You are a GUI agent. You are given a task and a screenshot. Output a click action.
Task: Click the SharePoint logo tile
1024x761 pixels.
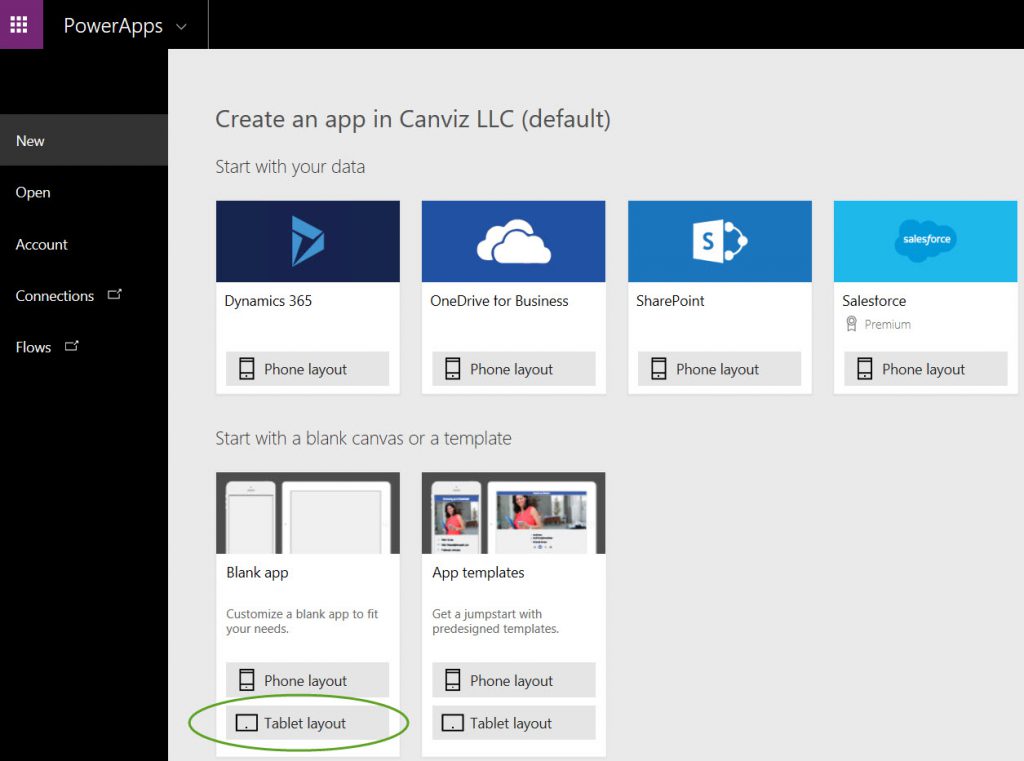point(719,241)
